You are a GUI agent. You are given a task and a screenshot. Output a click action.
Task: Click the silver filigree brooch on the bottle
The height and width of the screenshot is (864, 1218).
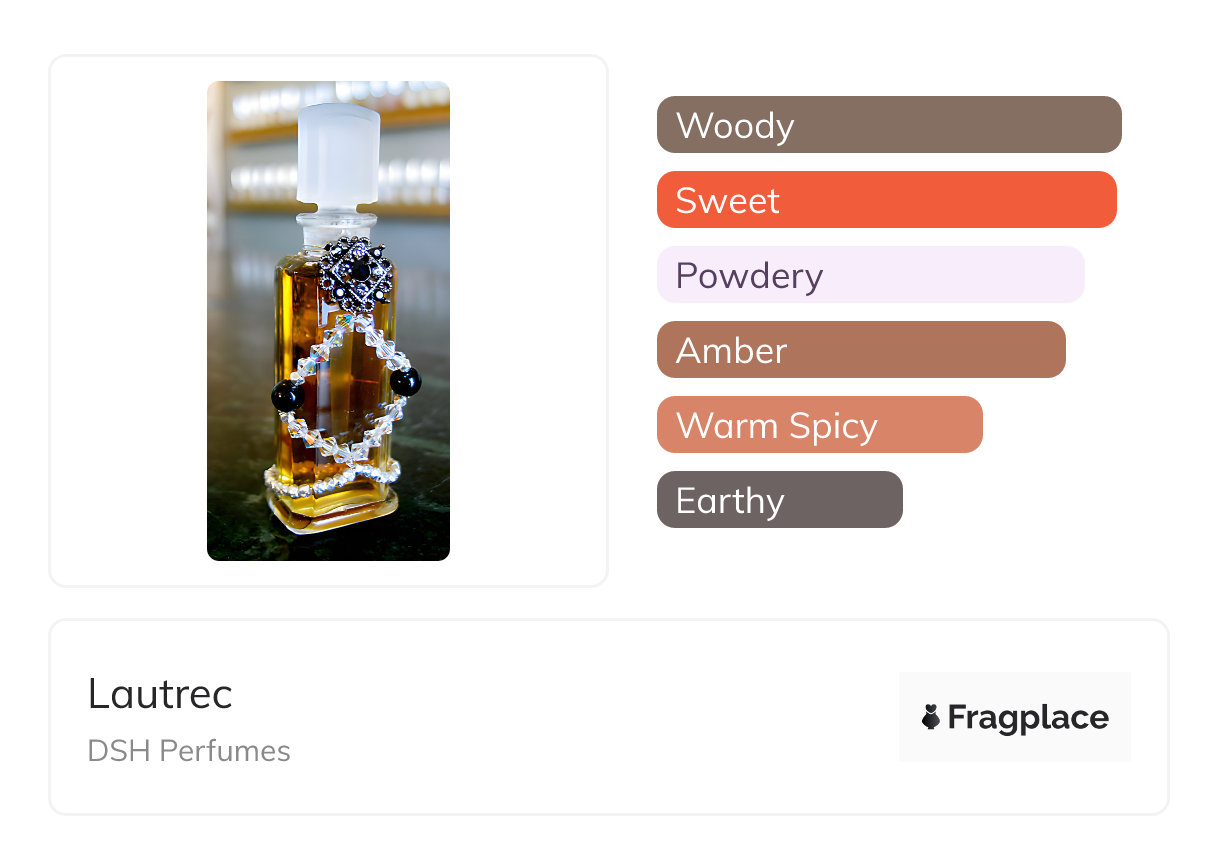[356, 274]
